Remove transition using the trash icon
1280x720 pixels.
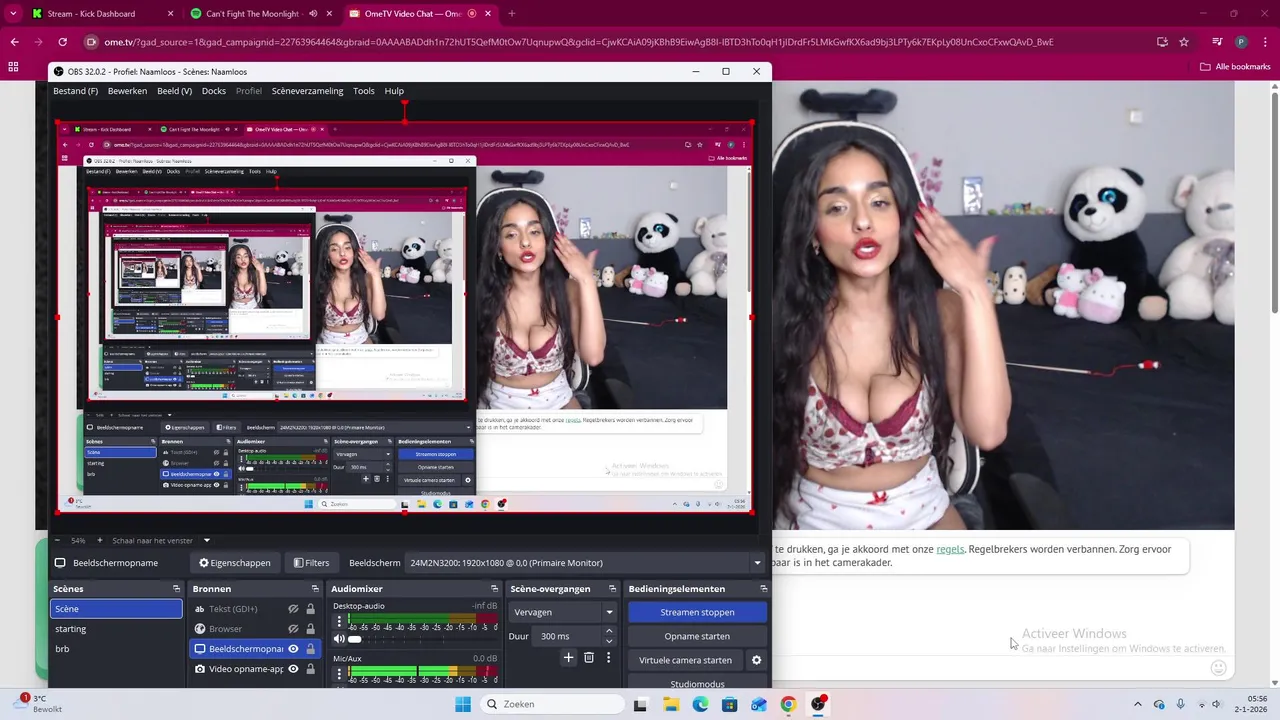pos(588,657)
